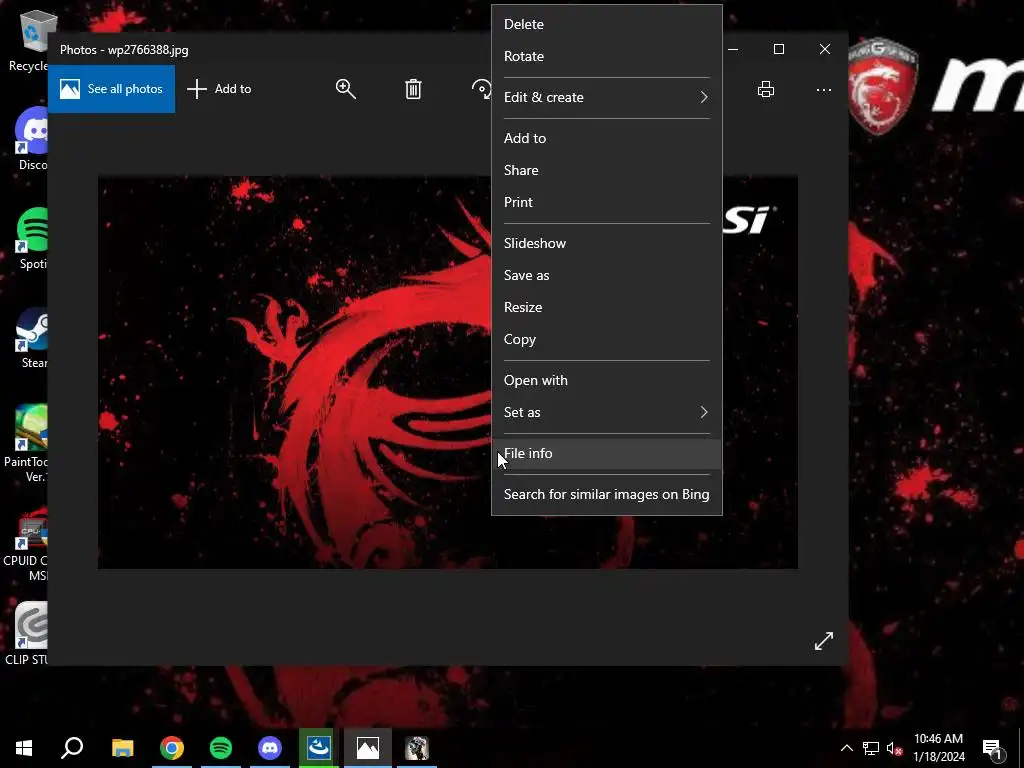Choose Share in the context menu
Viewport: 1024px width, 768px height.
tap(607, 170)
